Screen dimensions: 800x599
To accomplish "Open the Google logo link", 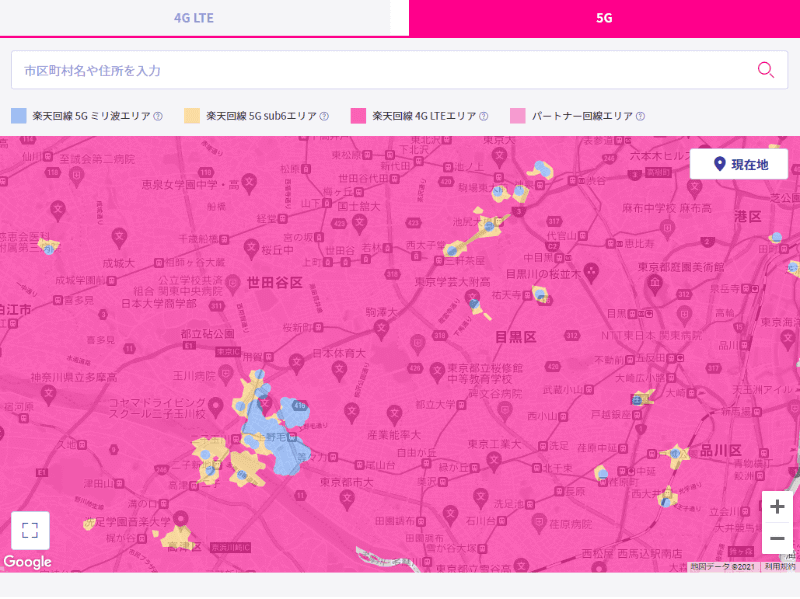I will coord(28,562).
